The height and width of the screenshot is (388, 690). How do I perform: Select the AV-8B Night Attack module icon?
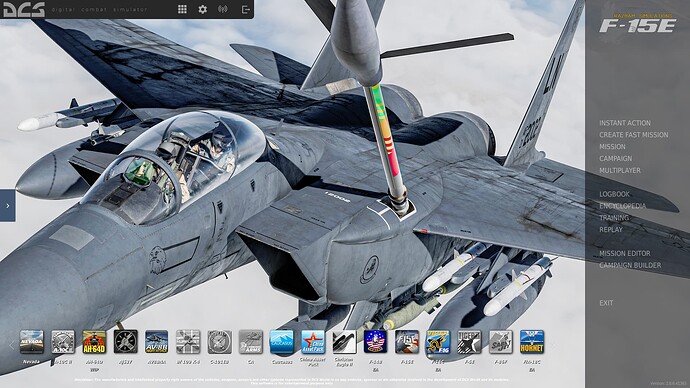pyautogui.click(x=157, y=342)
